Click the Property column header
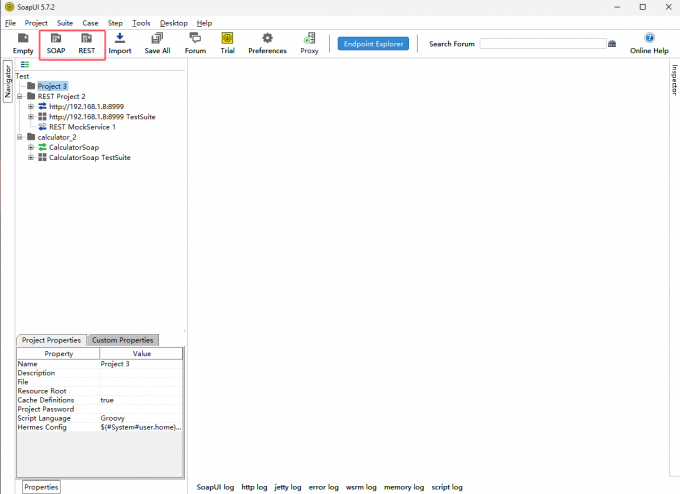This screenshot has height=494, width=680. (x=59, y=353)
